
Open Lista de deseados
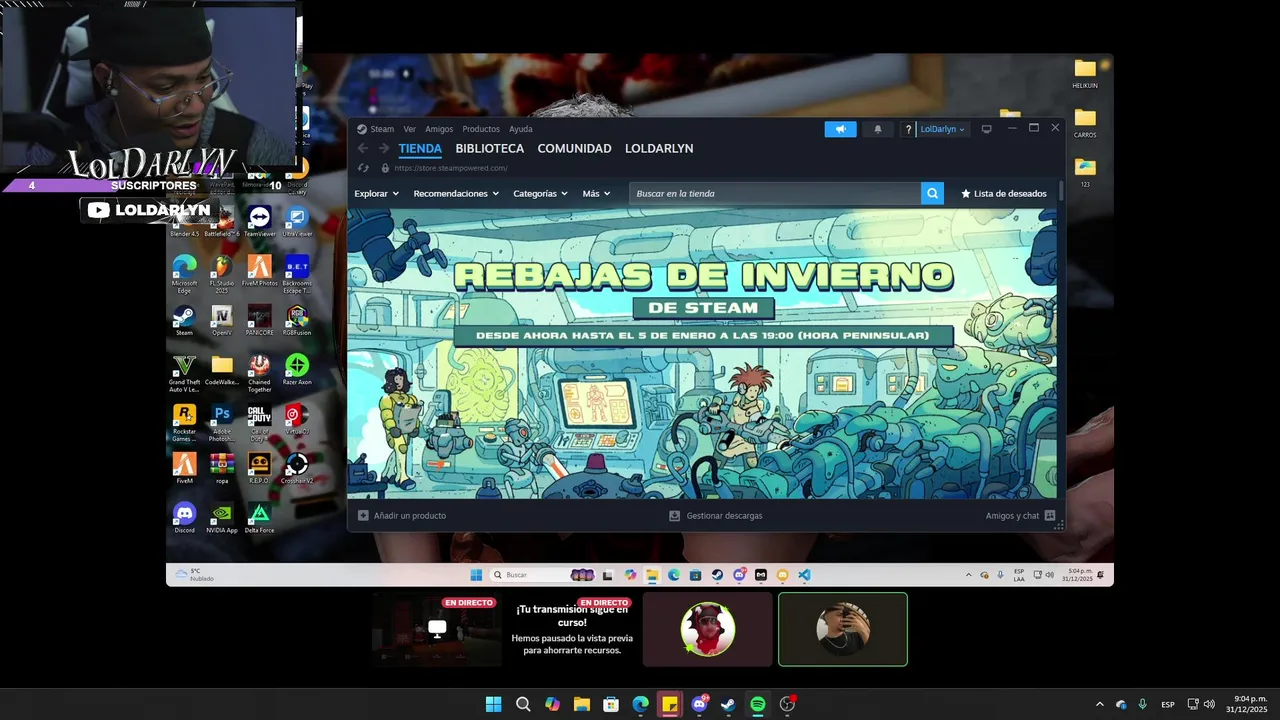(1004, 193)
